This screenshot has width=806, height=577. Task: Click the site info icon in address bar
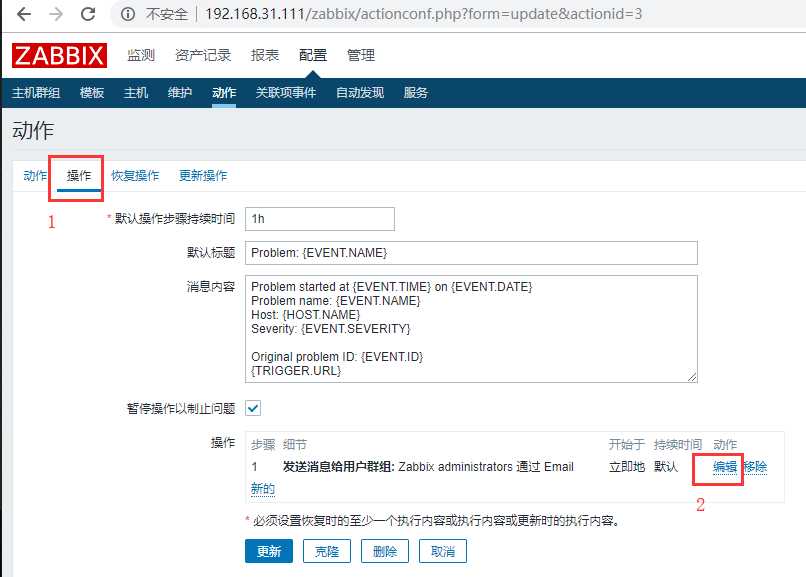[127, 14]
